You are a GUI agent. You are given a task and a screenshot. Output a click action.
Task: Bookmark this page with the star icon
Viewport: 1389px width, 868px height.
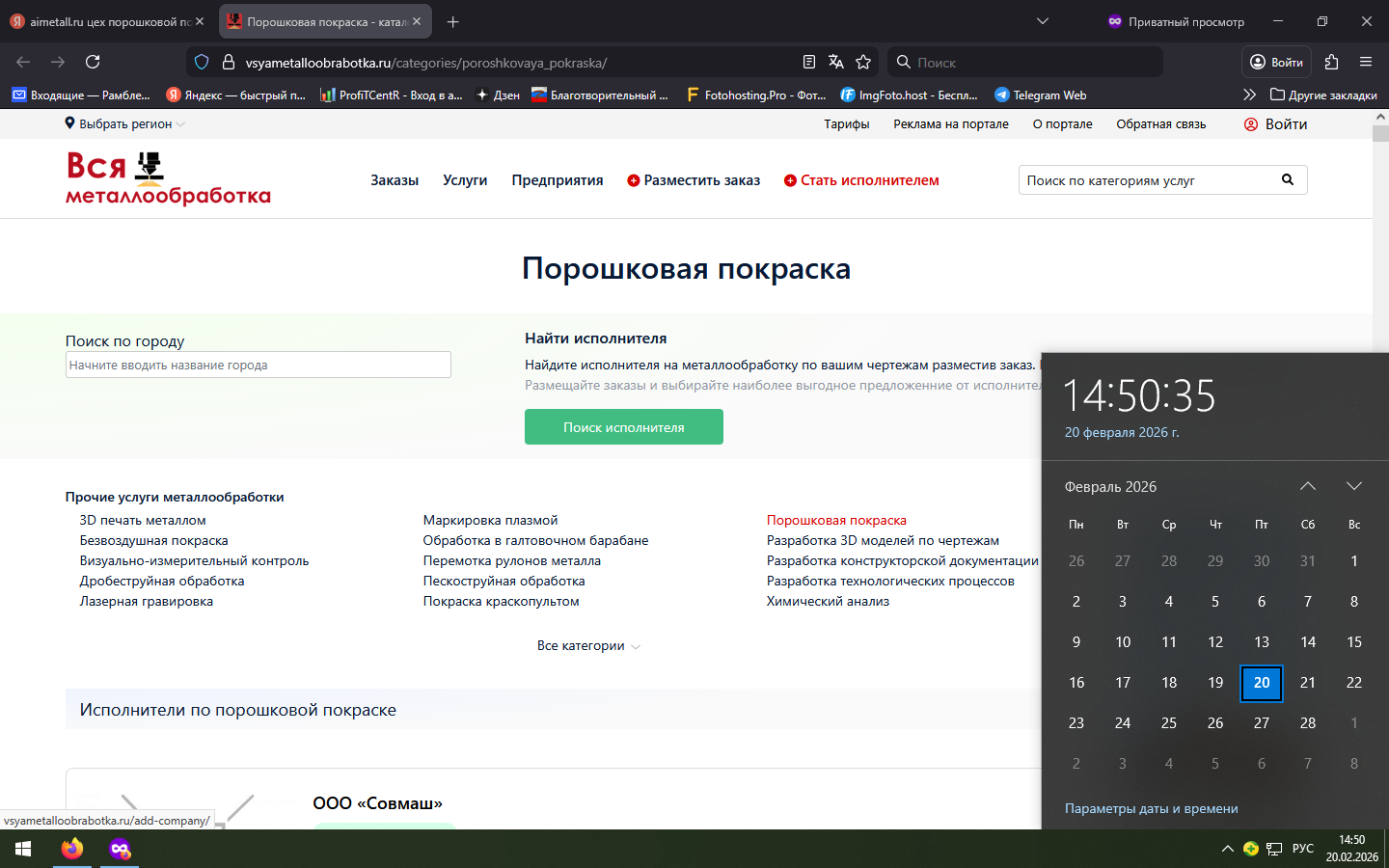pyautogui.click(x=863, y=62)
